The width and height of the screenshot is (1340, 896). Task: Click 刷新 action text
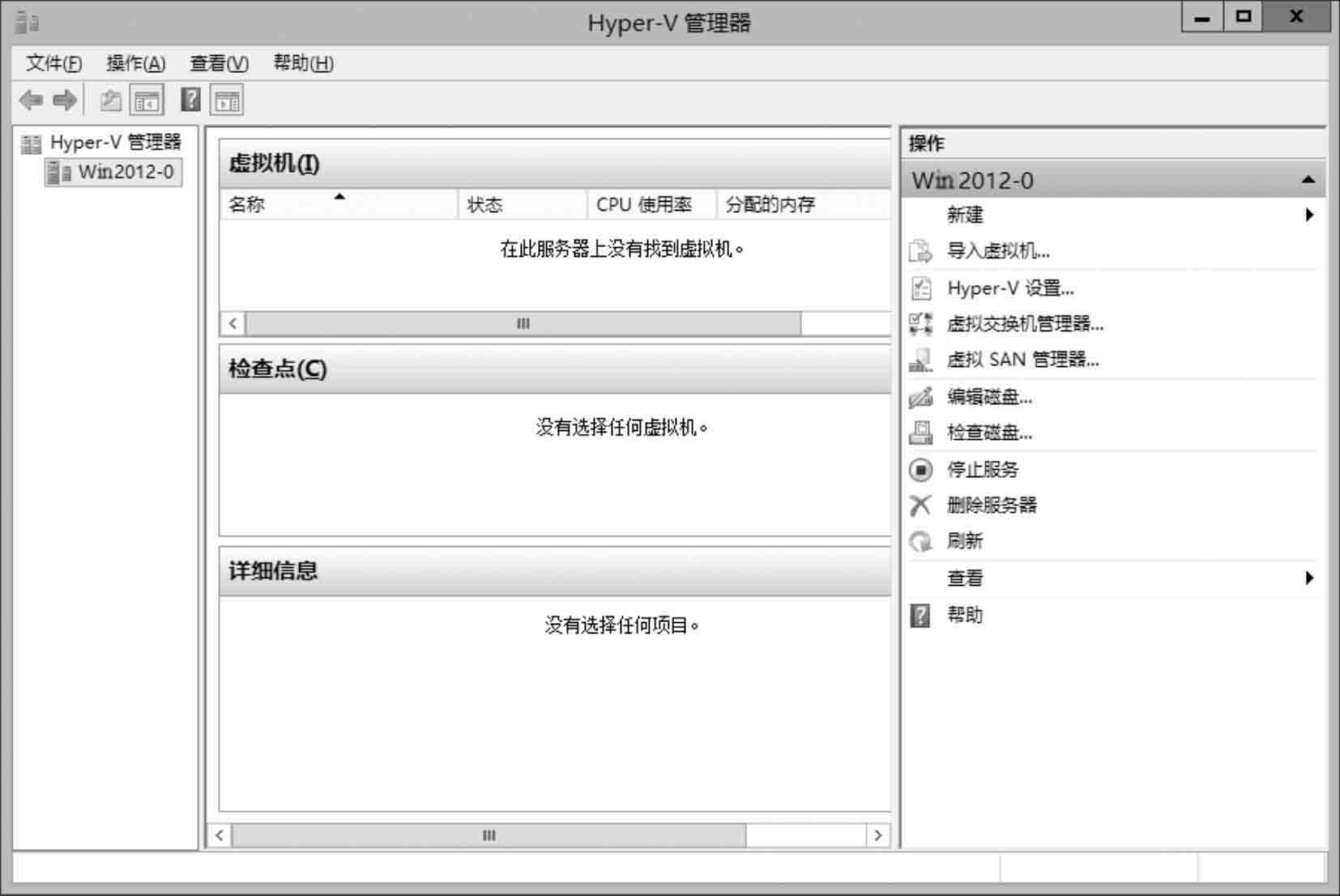click(965, 540)
